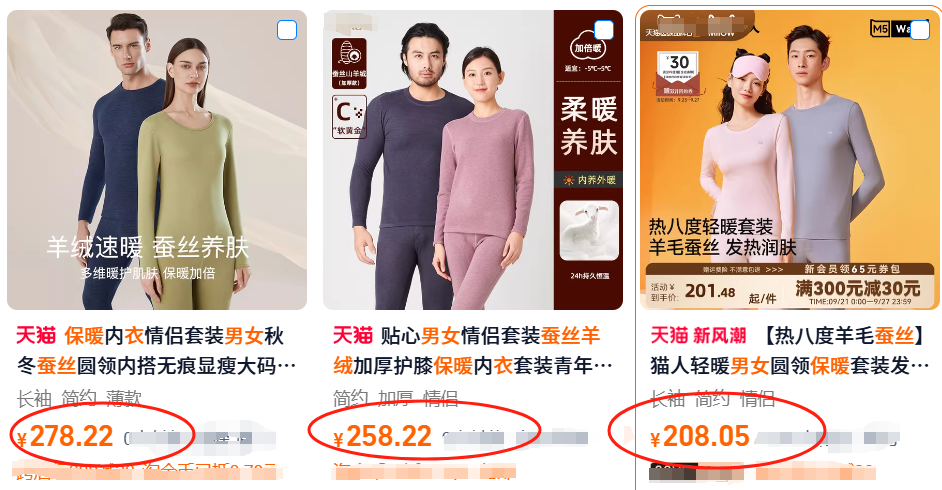The height and width of the screenshot is (490, 942).
Task: Open 贴心男女情侣套装蚕丝羊绒 product title
Action: pyautogui.click(x=473, y=350)
